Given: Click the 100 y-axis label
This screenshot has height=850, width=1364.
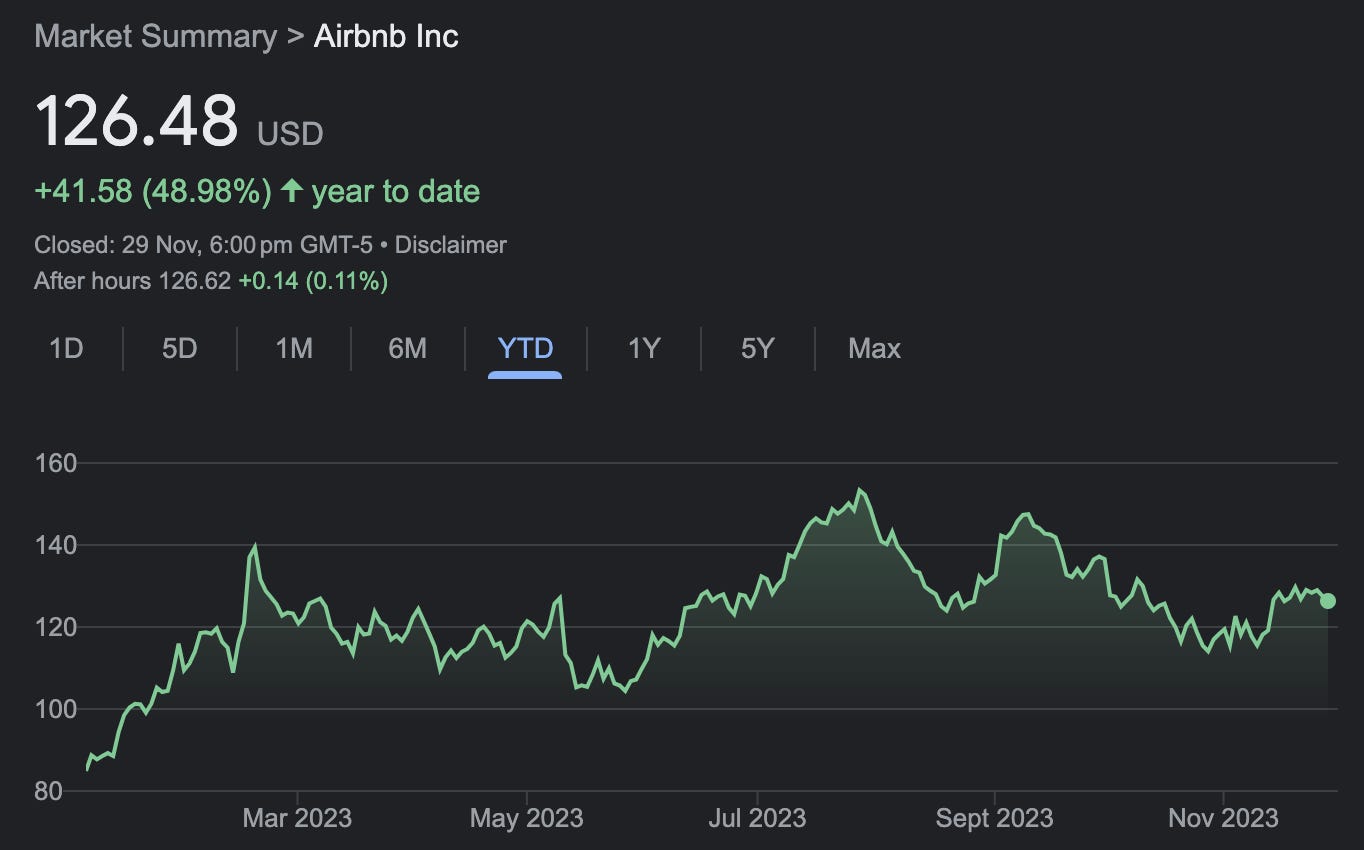Looking at the screenshot, I should [56, 710].
